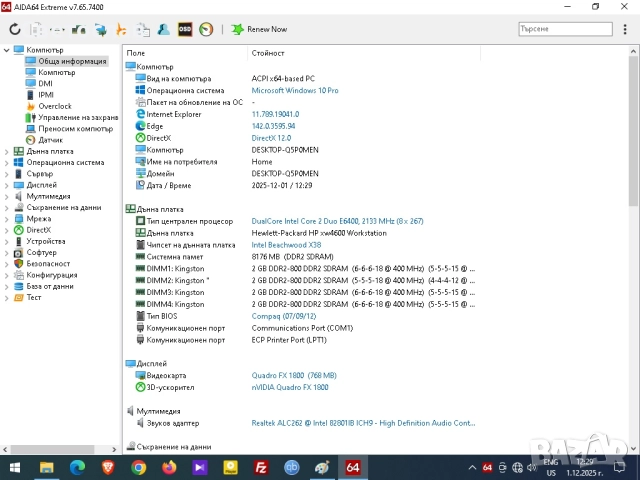Click the Compaq BIOS link
Image resolution: width=640 pixels, height=480 pixels.
click(284, 316)
